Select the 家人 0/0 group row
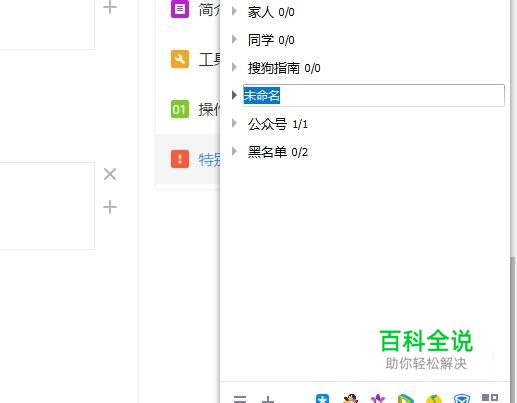Viewport: 517px width, 403px height. 365,12
